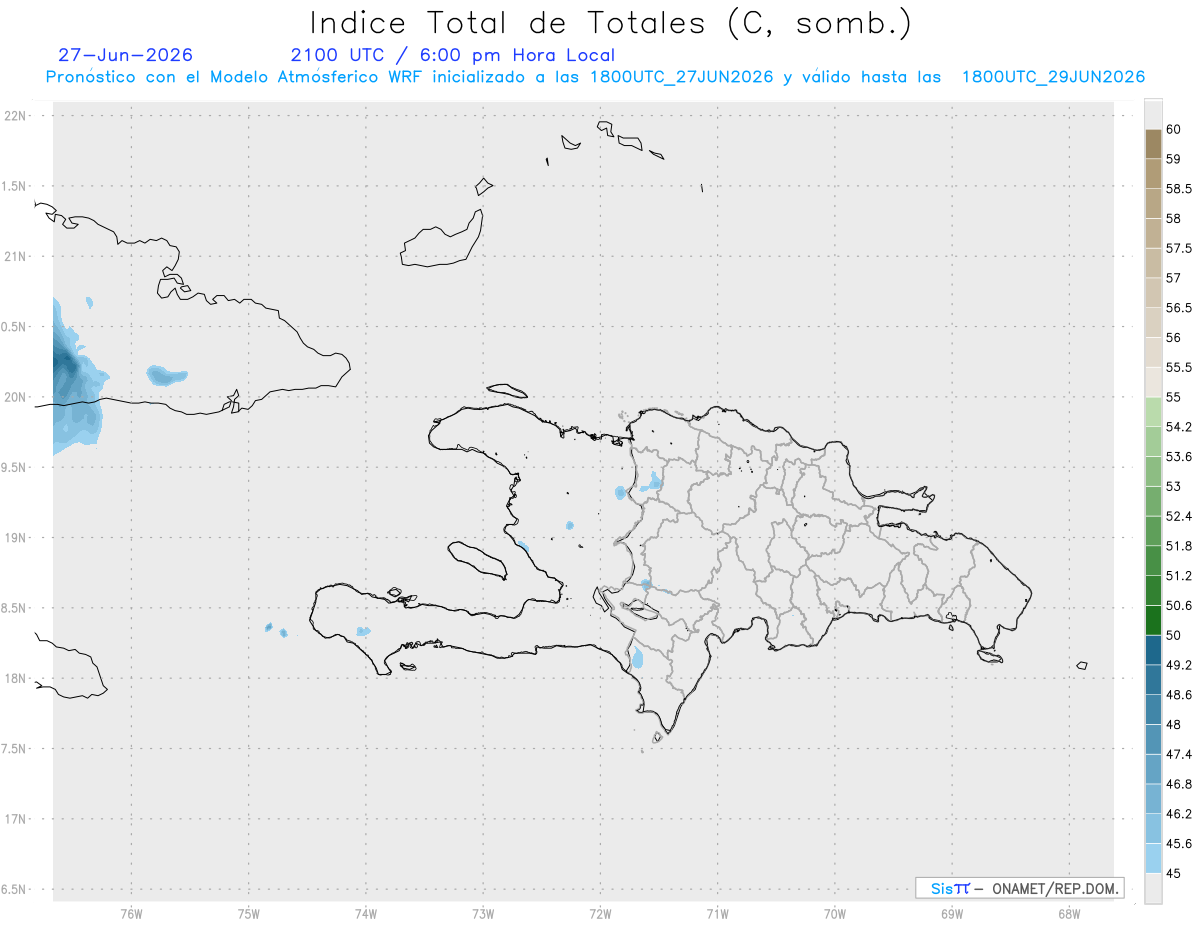
Task: Click the 19N latitude label
Action: pos(16,538)
